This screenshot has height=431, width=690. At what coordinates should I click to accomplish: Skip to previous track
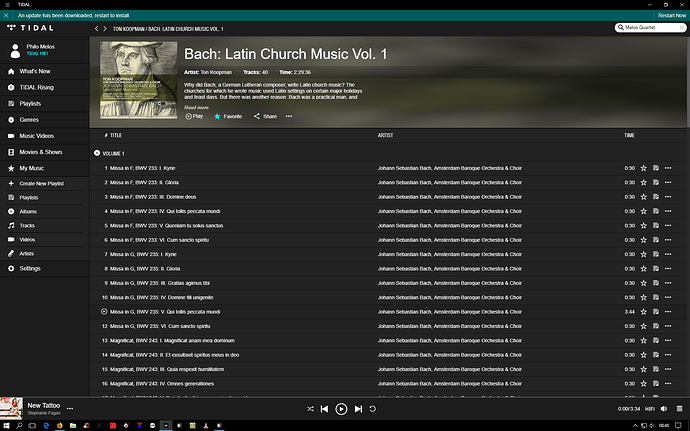pos(324,409)
